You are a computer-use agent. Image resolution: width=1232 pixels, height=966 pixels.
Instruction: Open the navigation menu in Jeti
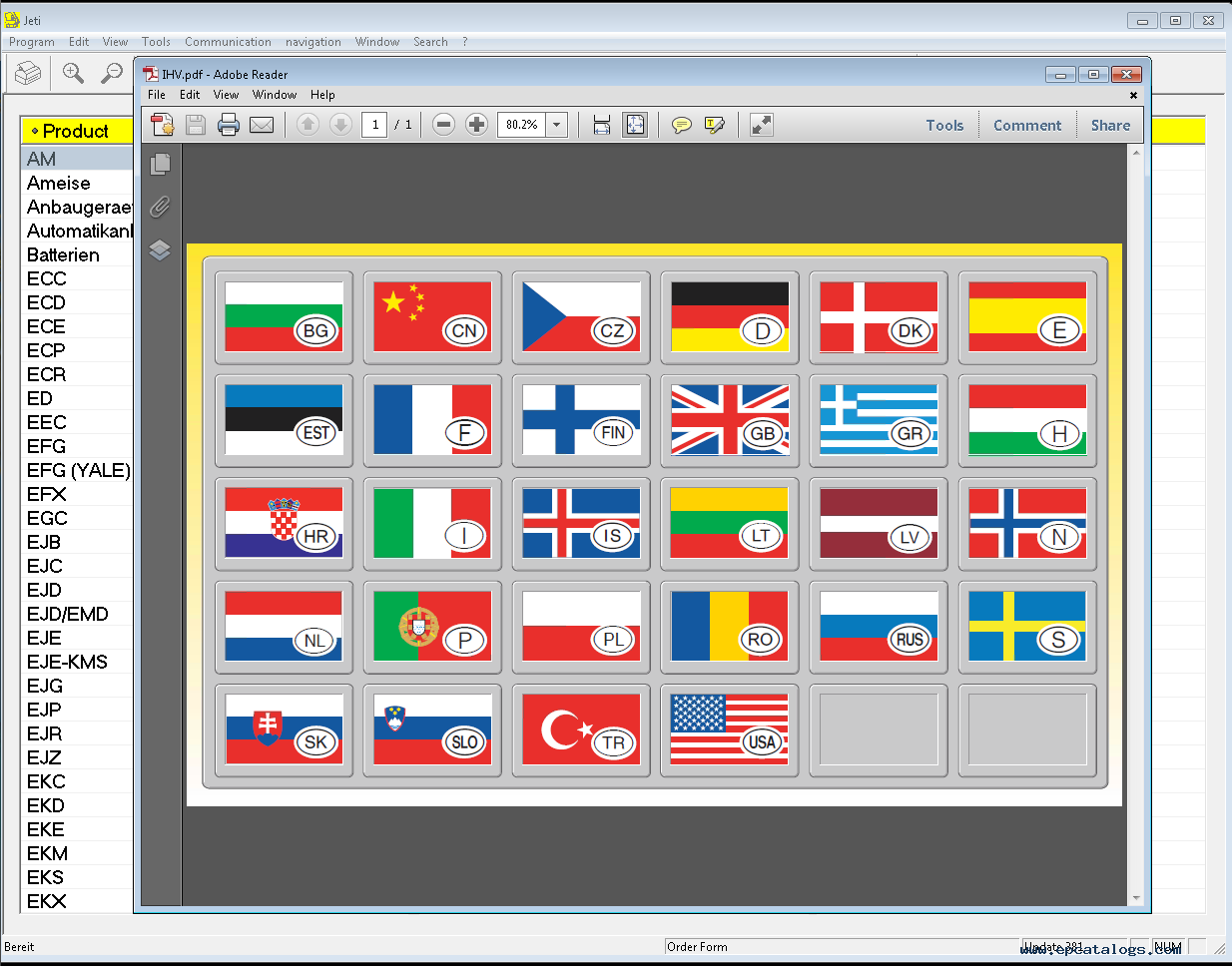[x=313, y=42]
